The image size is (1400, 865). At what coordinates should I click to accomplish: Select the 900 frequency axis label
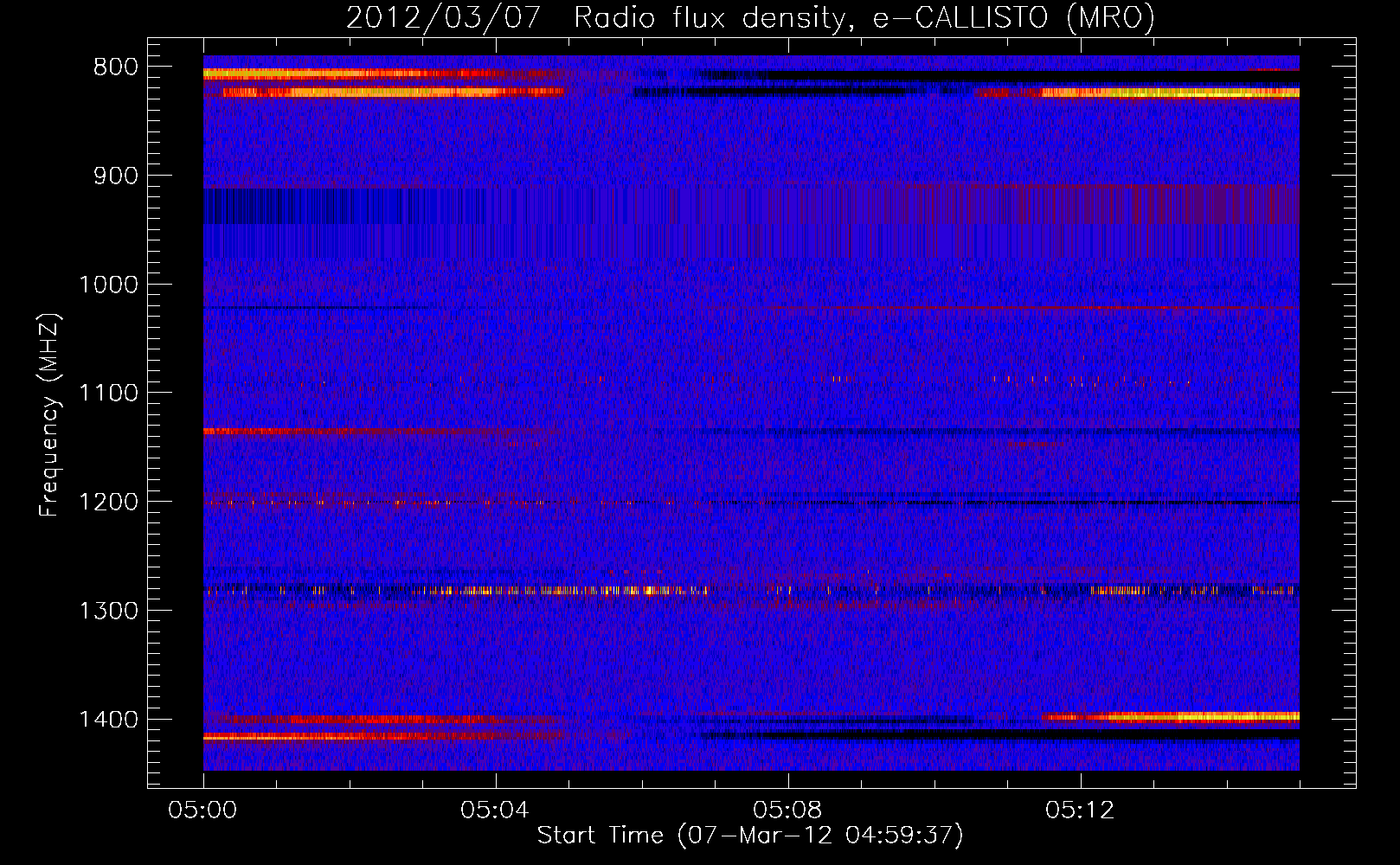(x=114, y=176)
